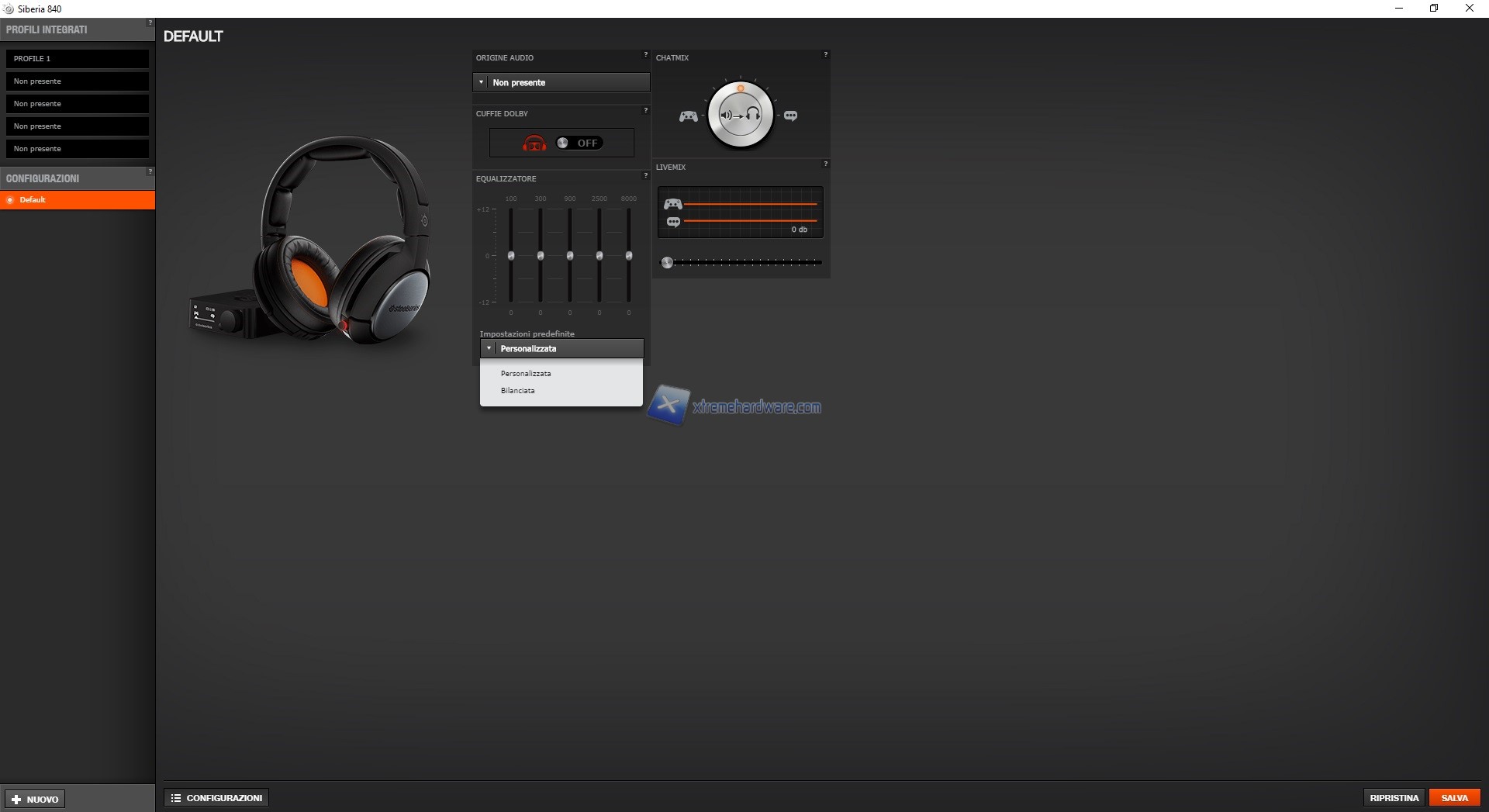Choose Bilanciata from the preset list
This screenshot has height=812, width=1489.
click(518, 391)
